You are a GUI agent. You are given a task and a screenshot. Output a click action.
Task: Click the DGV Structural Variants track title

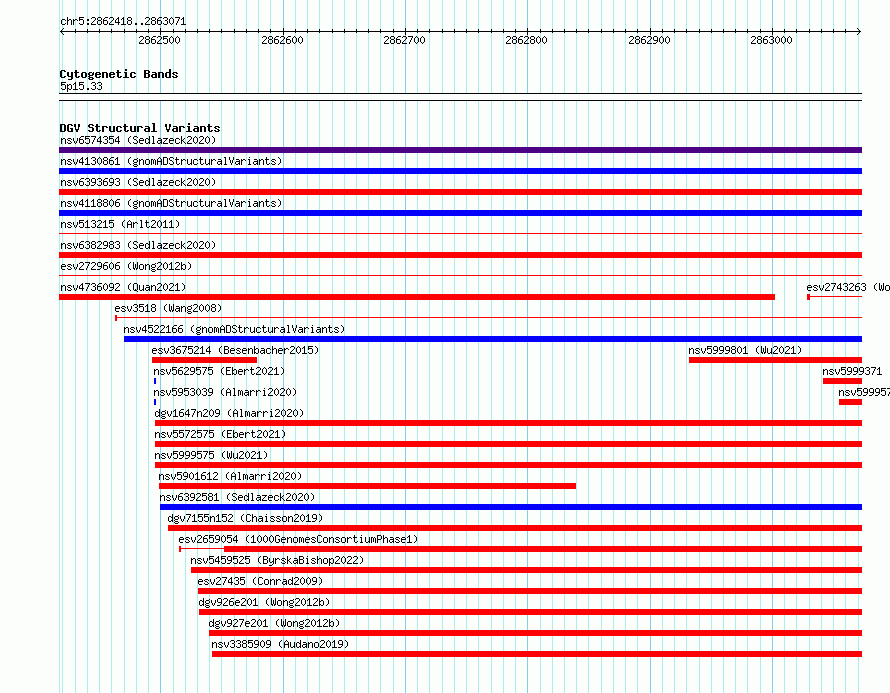140,128
